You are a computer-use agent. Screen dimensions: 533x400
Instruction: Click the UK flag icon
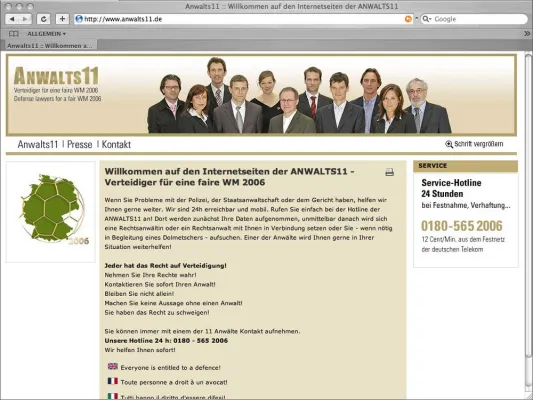coord(113,366)
